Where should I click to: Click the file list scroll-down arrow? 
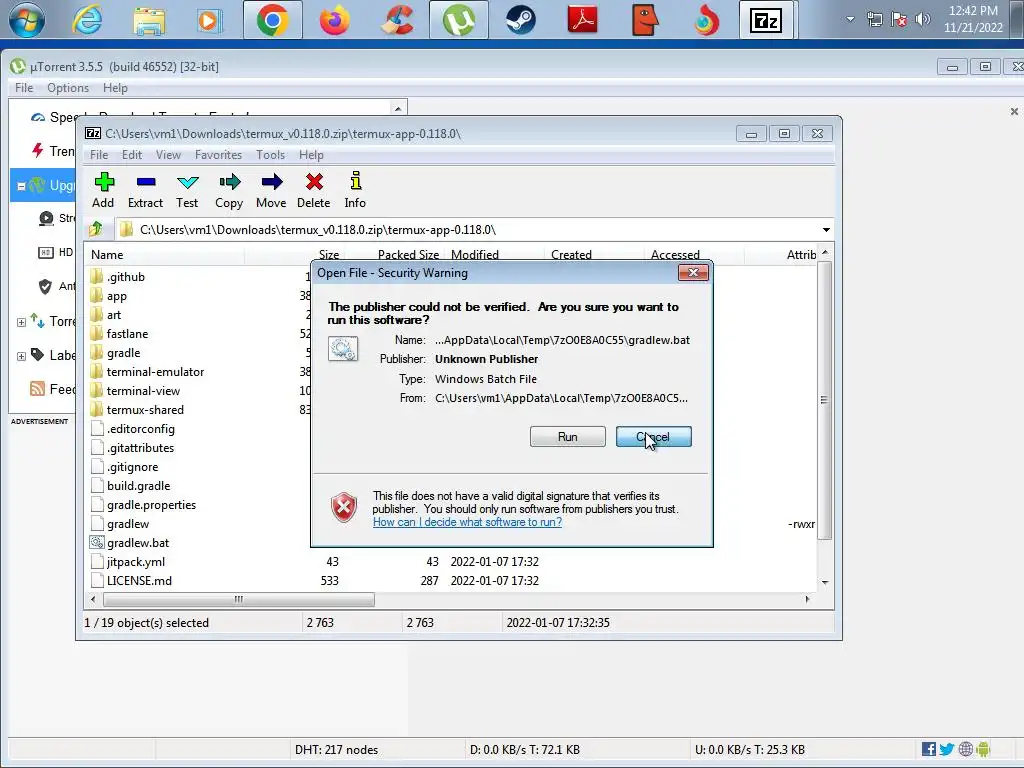(x=825, y=582)
